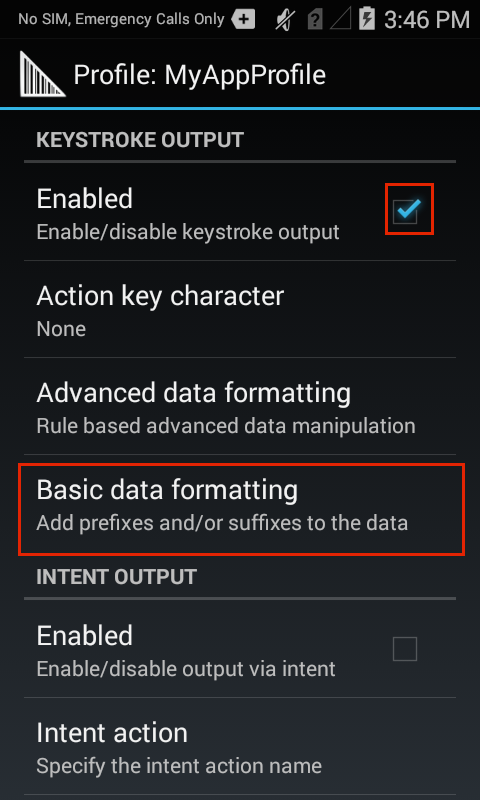Image resolution: width=480 pixels, height=800 pixels.
Task: Select the 'None' value under Action key
Action: point(61,329)
